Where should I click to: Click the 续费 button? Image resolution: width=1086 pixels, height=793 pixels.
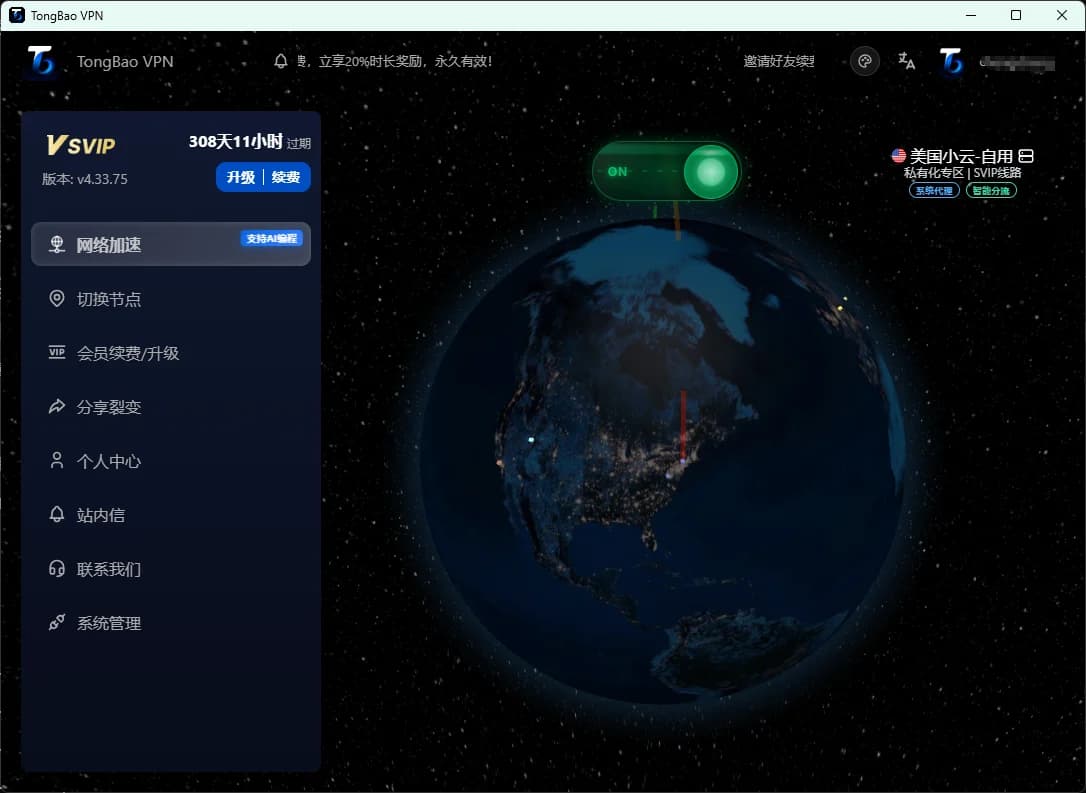tap(287, 177)
